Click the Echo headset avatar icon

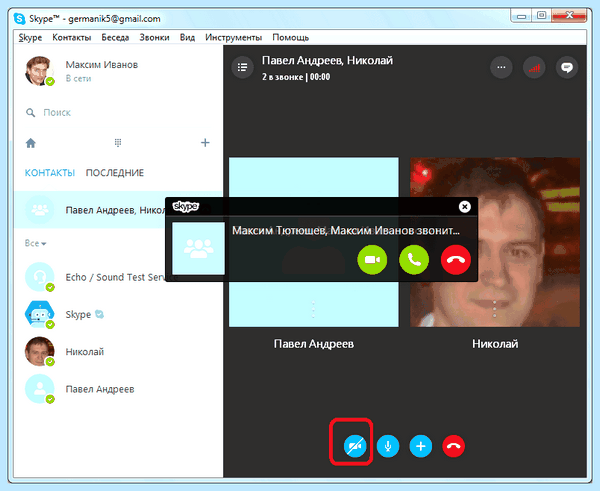point(39,277)
